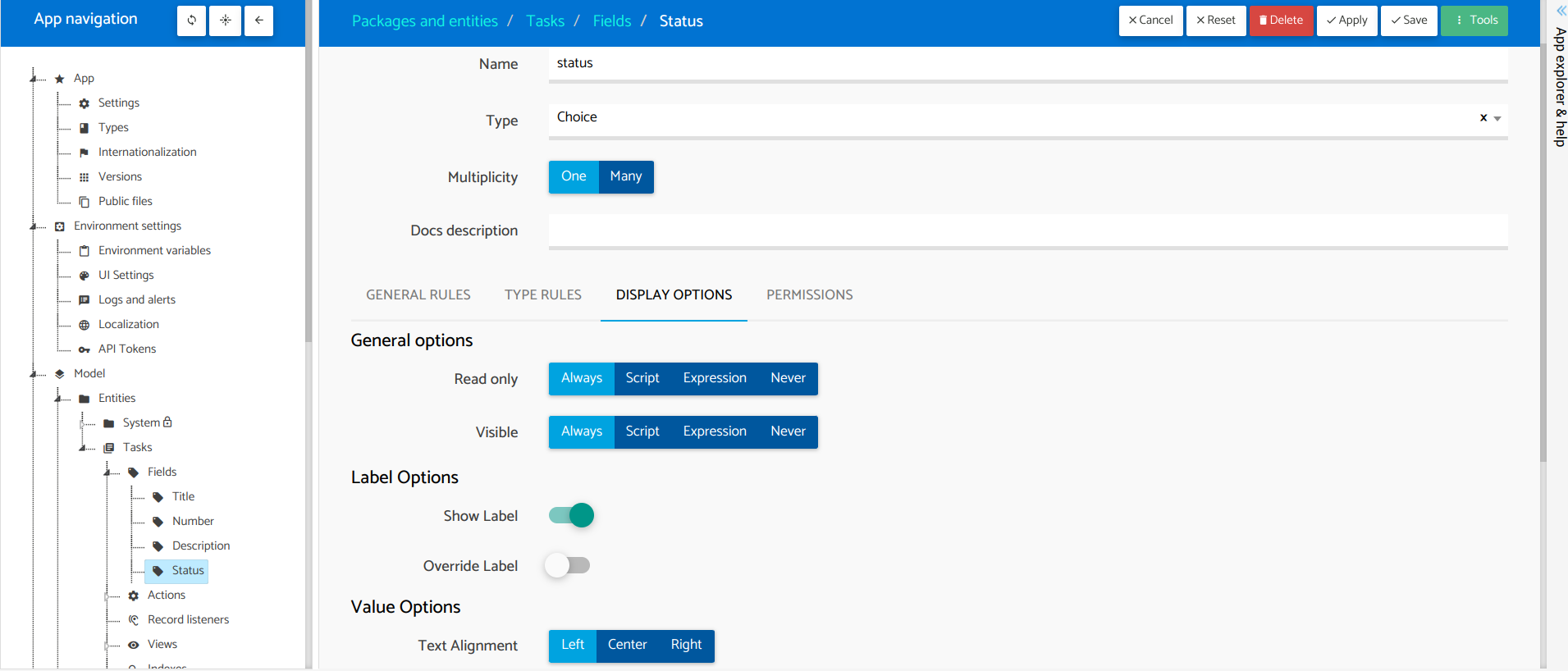The image size is (1568, 671).
Task: Click the key icon beside API Tokens
Action: pos(85,349)
